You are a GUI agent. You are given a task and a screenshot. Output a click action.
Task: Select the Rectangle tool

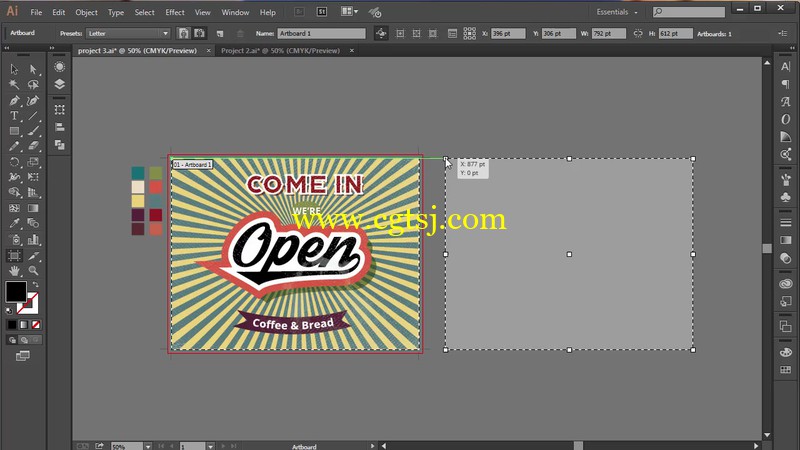coord(14,131)
